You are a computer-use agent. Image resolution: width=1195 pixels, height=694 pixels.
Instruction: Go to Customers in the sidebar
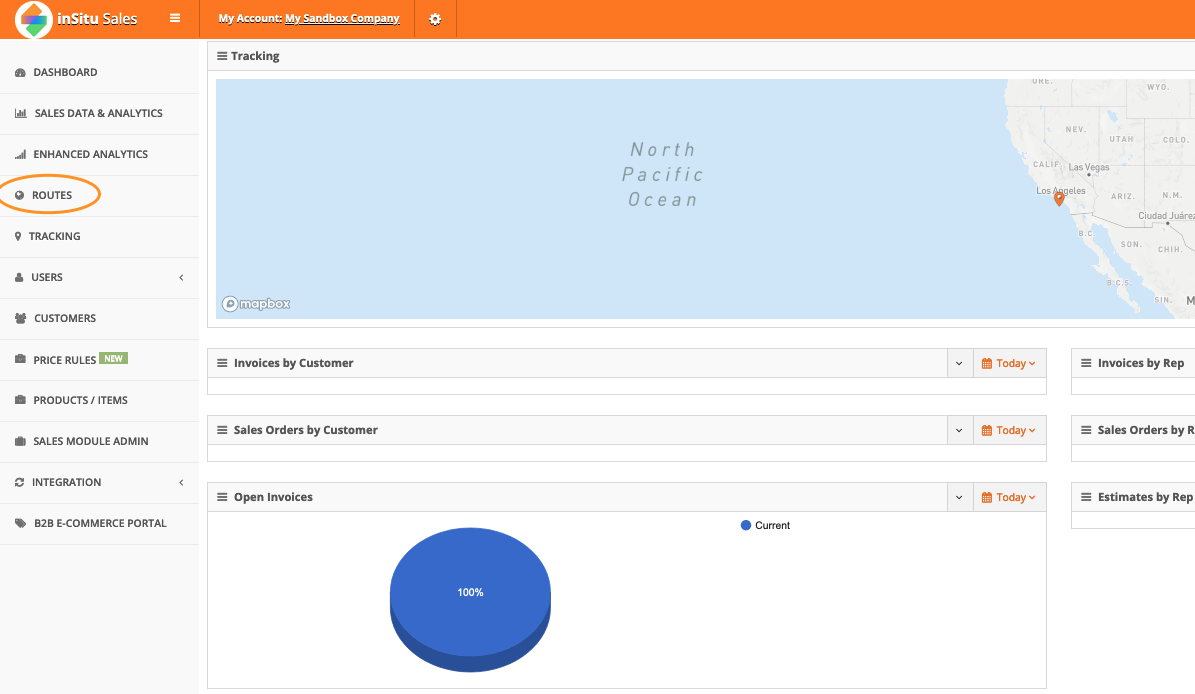tap(65, 318)
